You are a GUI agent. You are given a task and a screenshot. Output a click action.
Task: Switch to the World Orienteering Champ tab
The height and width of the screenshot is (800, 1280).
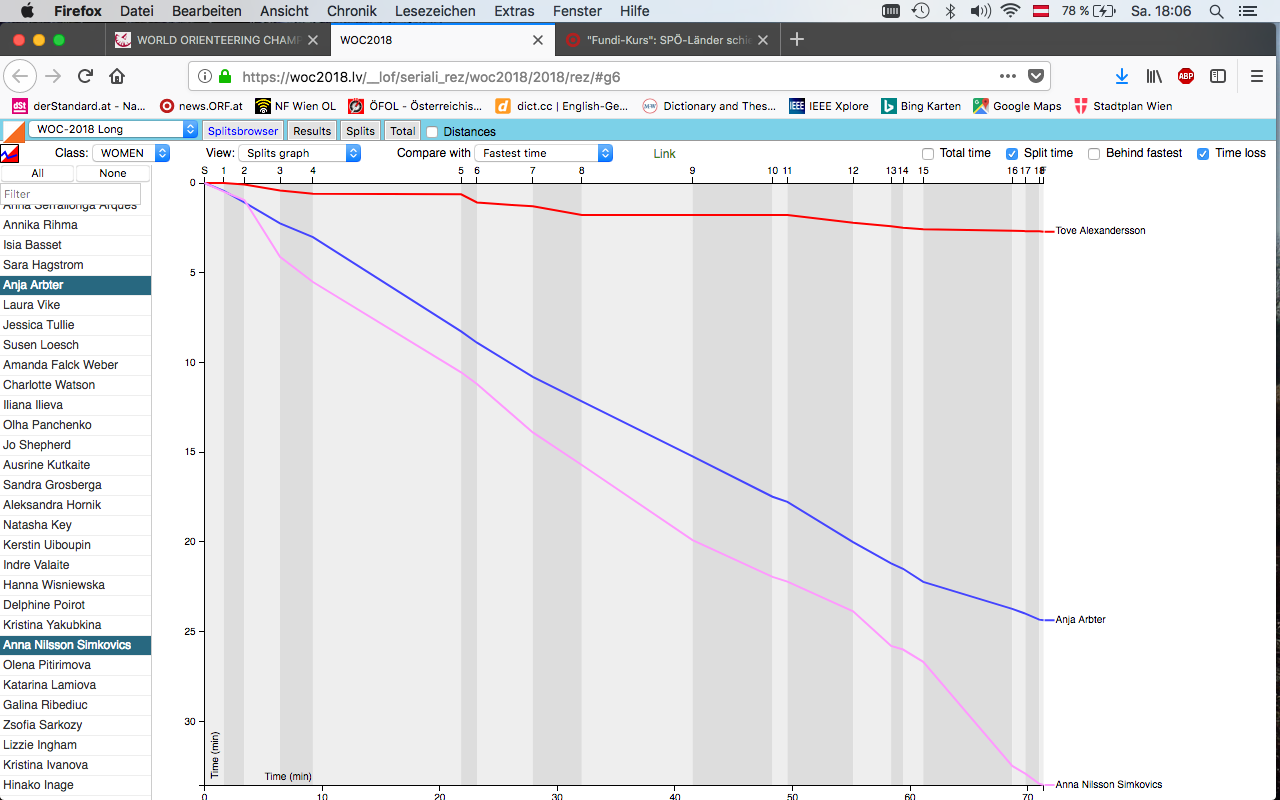pyautogui.click(x=215, y=40)
